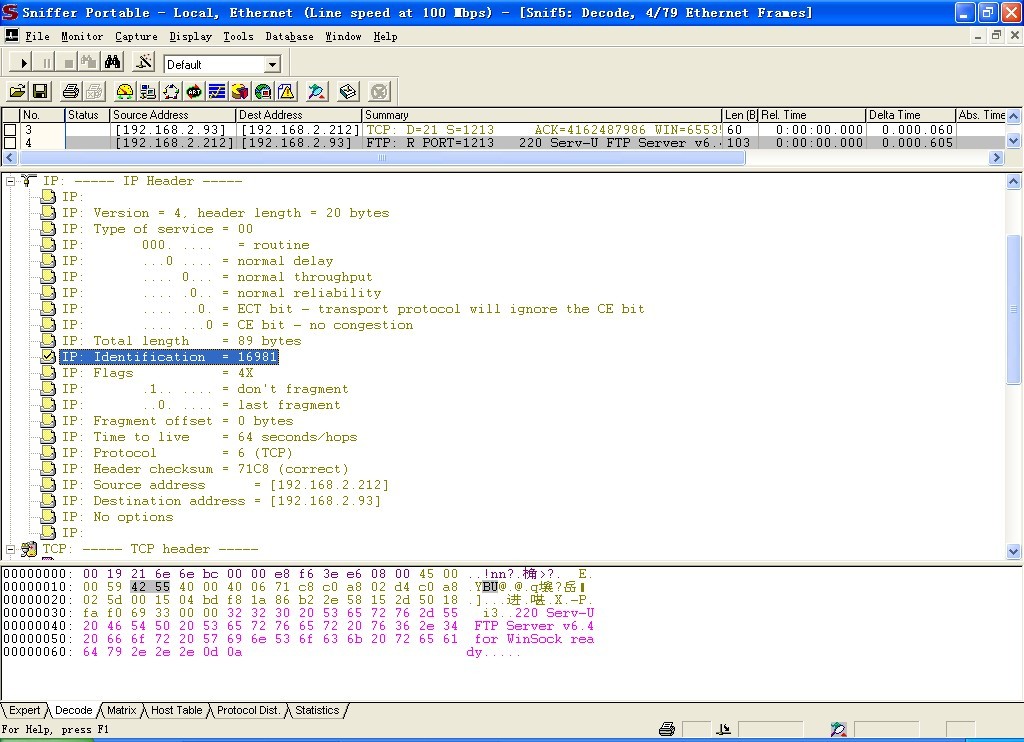
Task: Click the Stop and Display button
Action: point(89,63)
